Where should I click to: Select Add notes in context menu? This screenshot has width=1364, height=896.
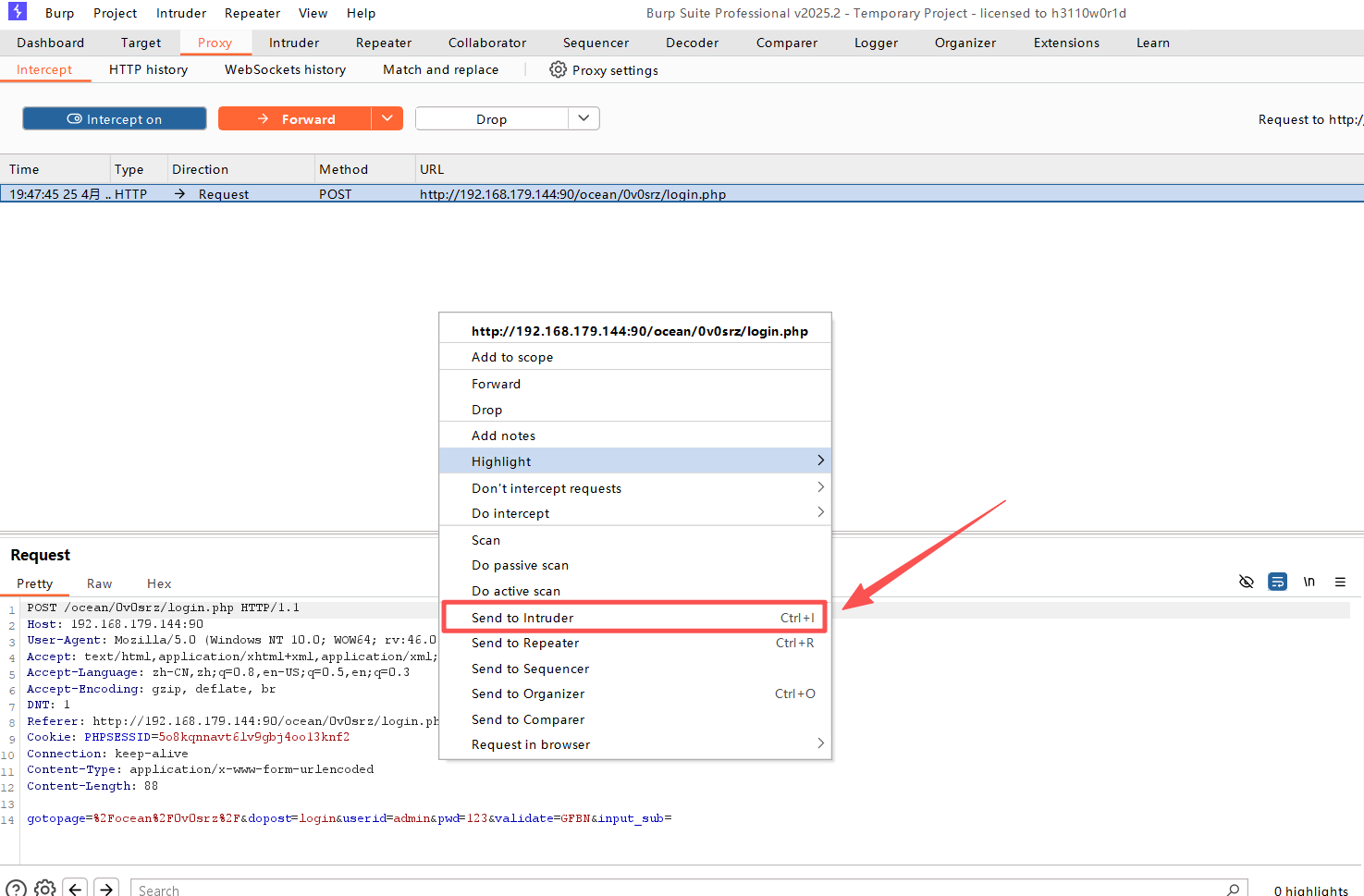(635, 436)
